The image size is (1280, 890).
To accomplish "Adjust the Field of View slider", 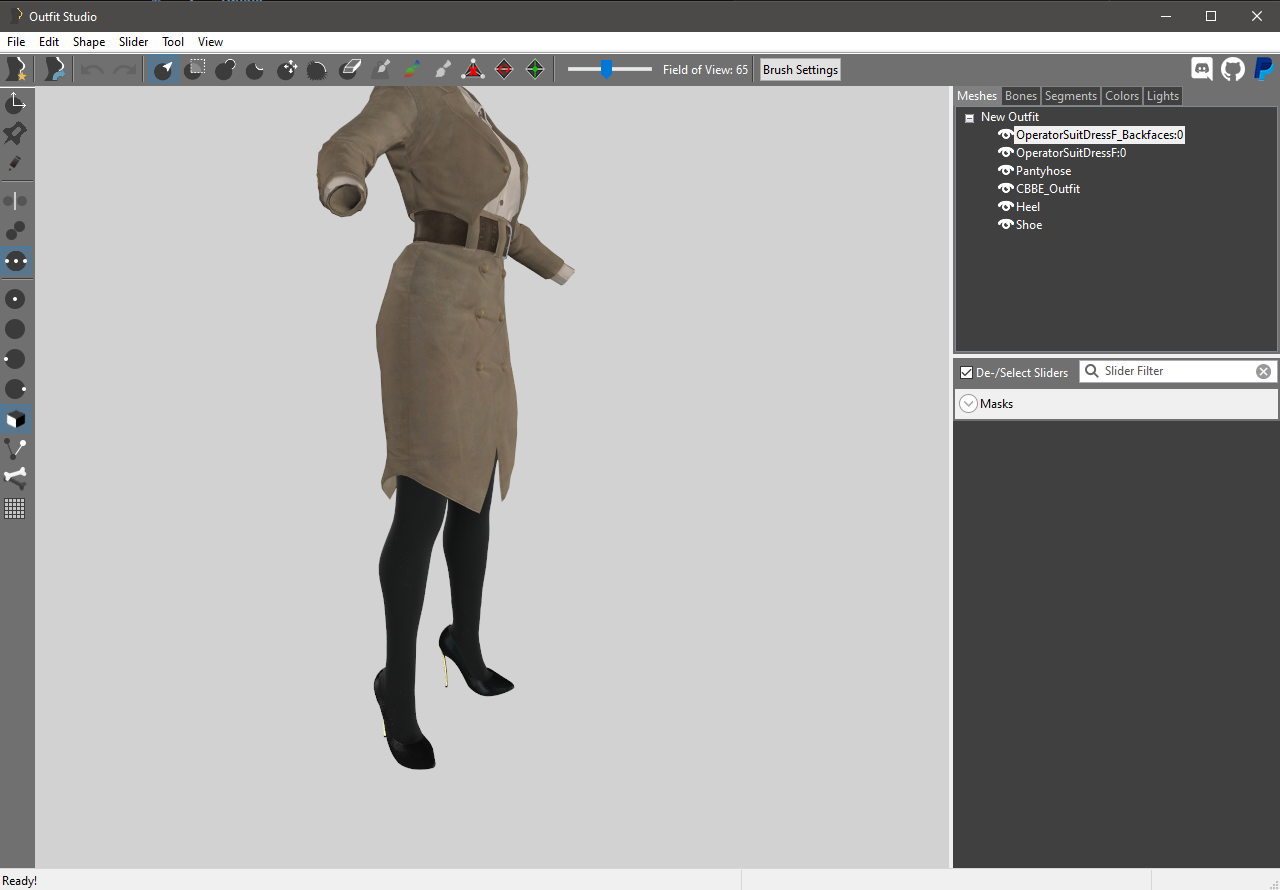I will pyautogui.click(x=606, y=69).
